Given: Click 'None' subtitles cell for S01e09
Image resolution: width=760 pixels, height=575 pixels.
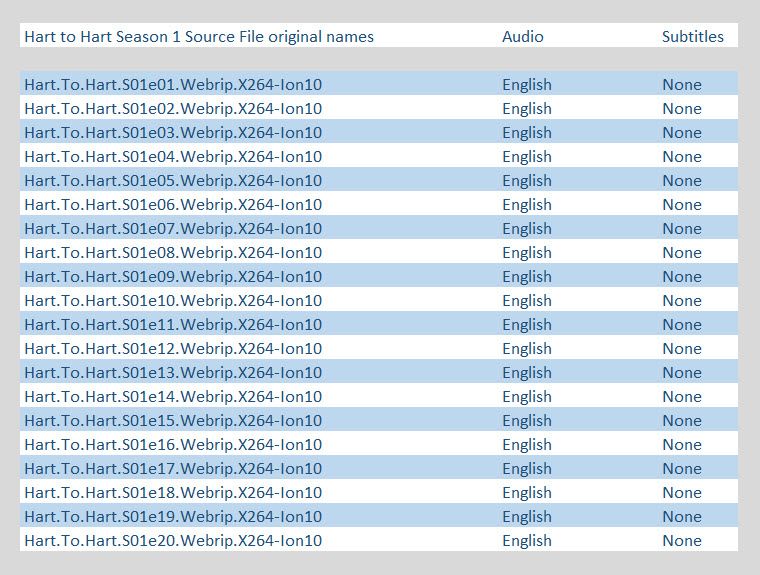Looking at the screenshot, I should pos(682,276).
